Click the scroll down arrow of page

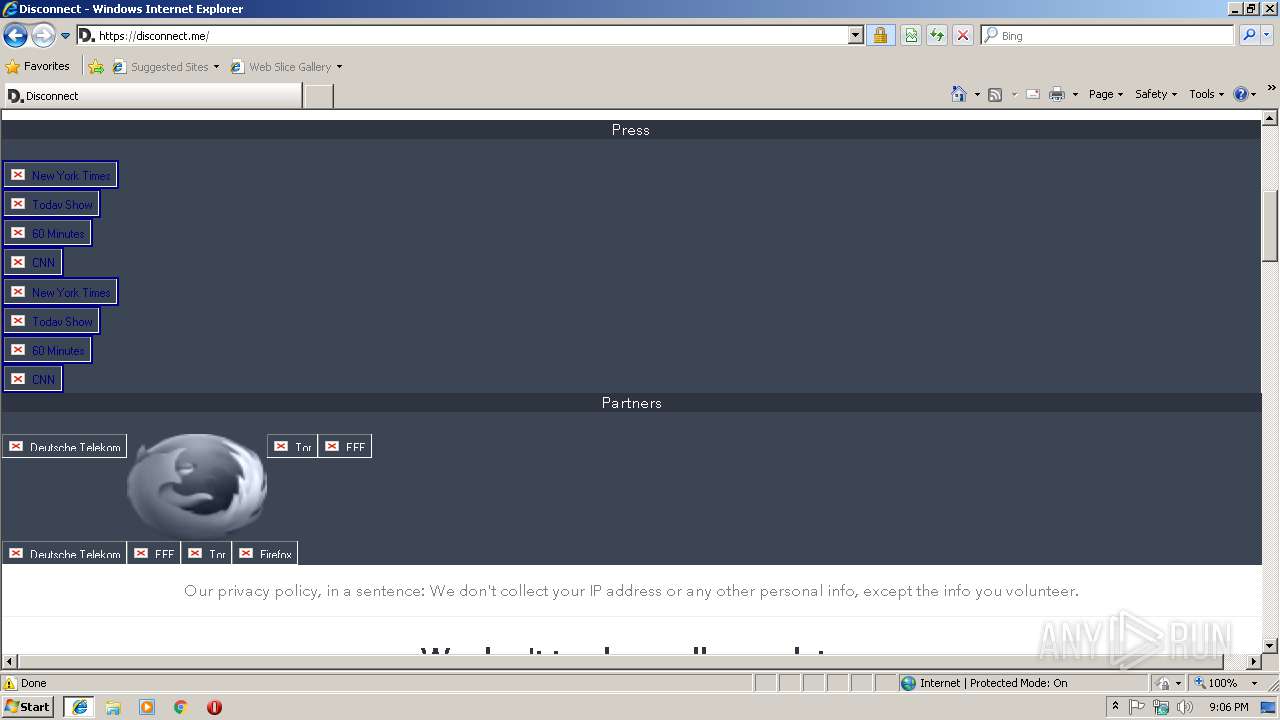[1271, 646]
